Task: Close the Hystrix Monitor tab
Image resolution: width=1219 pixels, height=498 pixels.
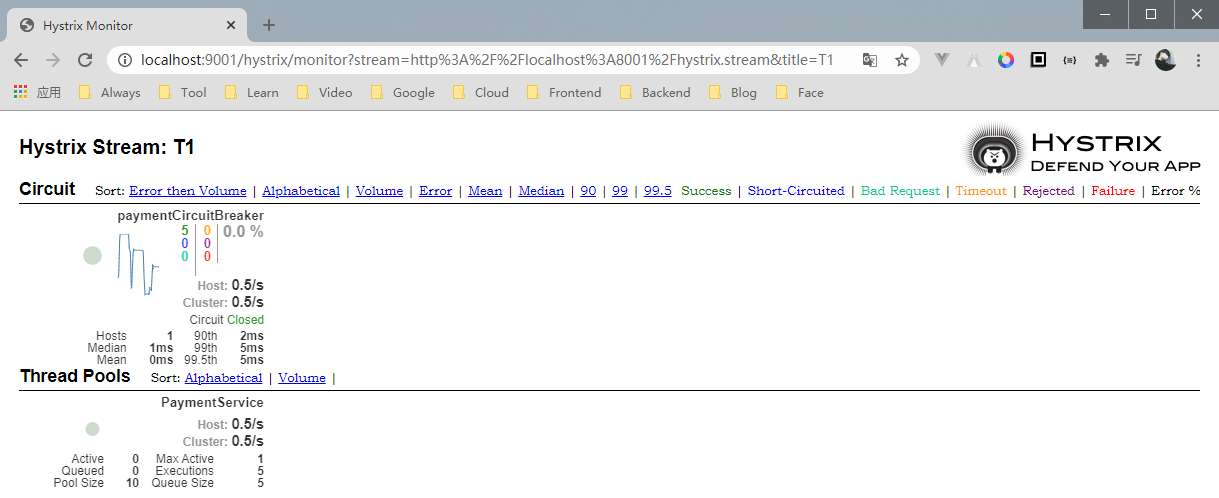Action: point(231,25)
